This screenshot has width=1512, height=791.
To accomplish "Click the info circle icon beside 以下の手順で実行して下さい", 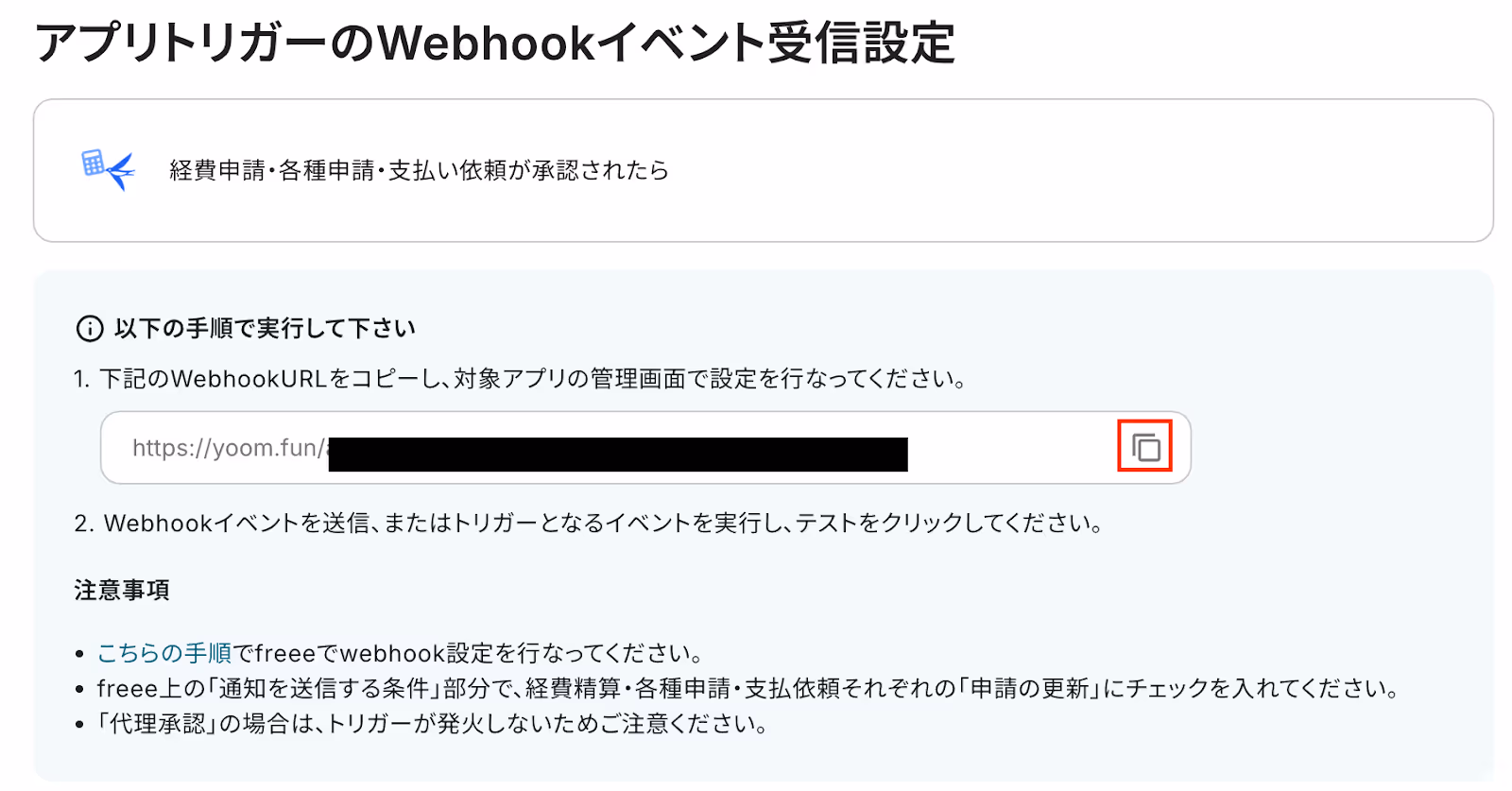I will point(89,329).
